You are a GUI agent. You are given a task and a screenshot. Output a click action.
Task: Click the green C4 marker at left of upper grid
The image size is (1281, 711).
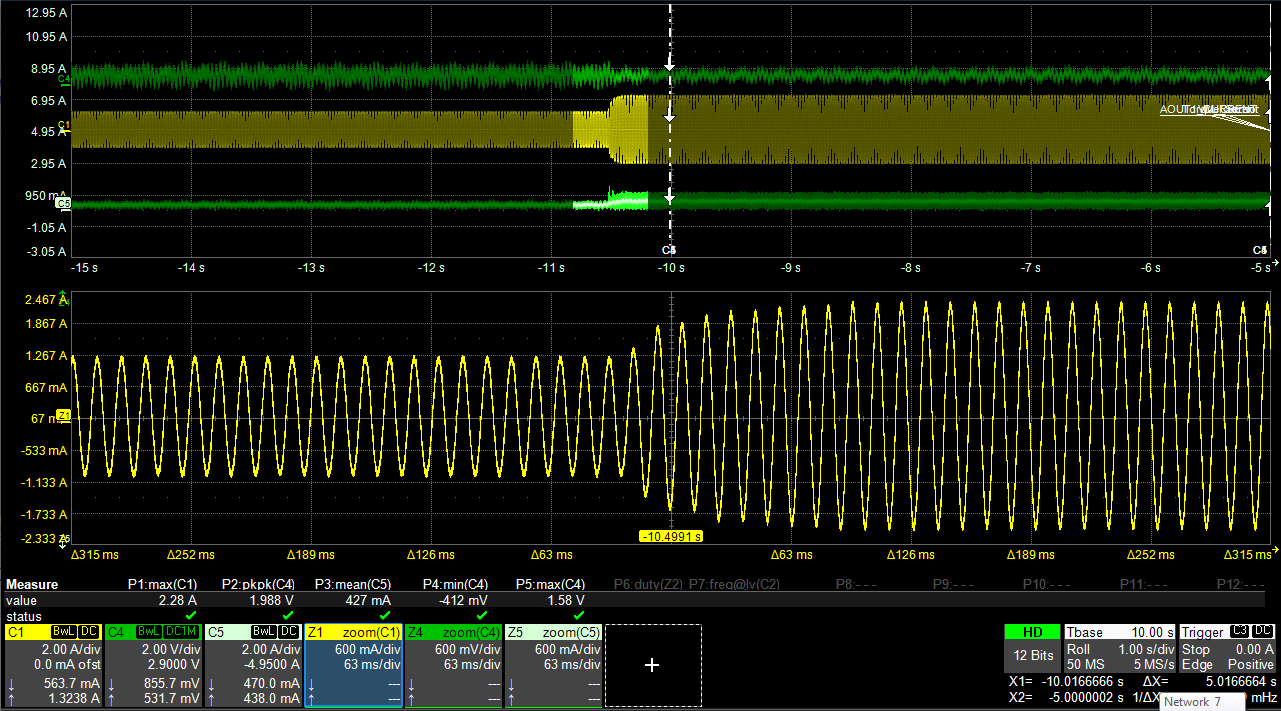[x=63, y=77]
